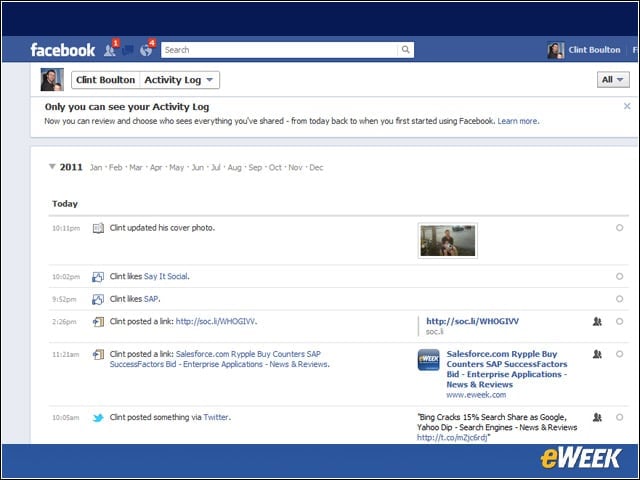Jump to Apr in 2011
640x480 pixels.
click(x=156, y=167)
